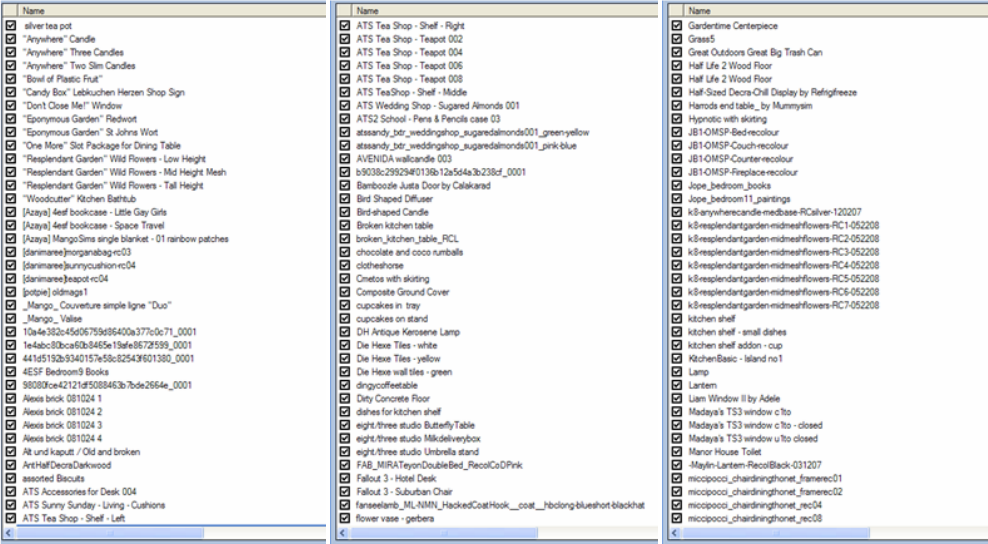Select Die Hexe Tiles - yellow row
This screenshot has width=988, height=544.
(x=398, y=359)
